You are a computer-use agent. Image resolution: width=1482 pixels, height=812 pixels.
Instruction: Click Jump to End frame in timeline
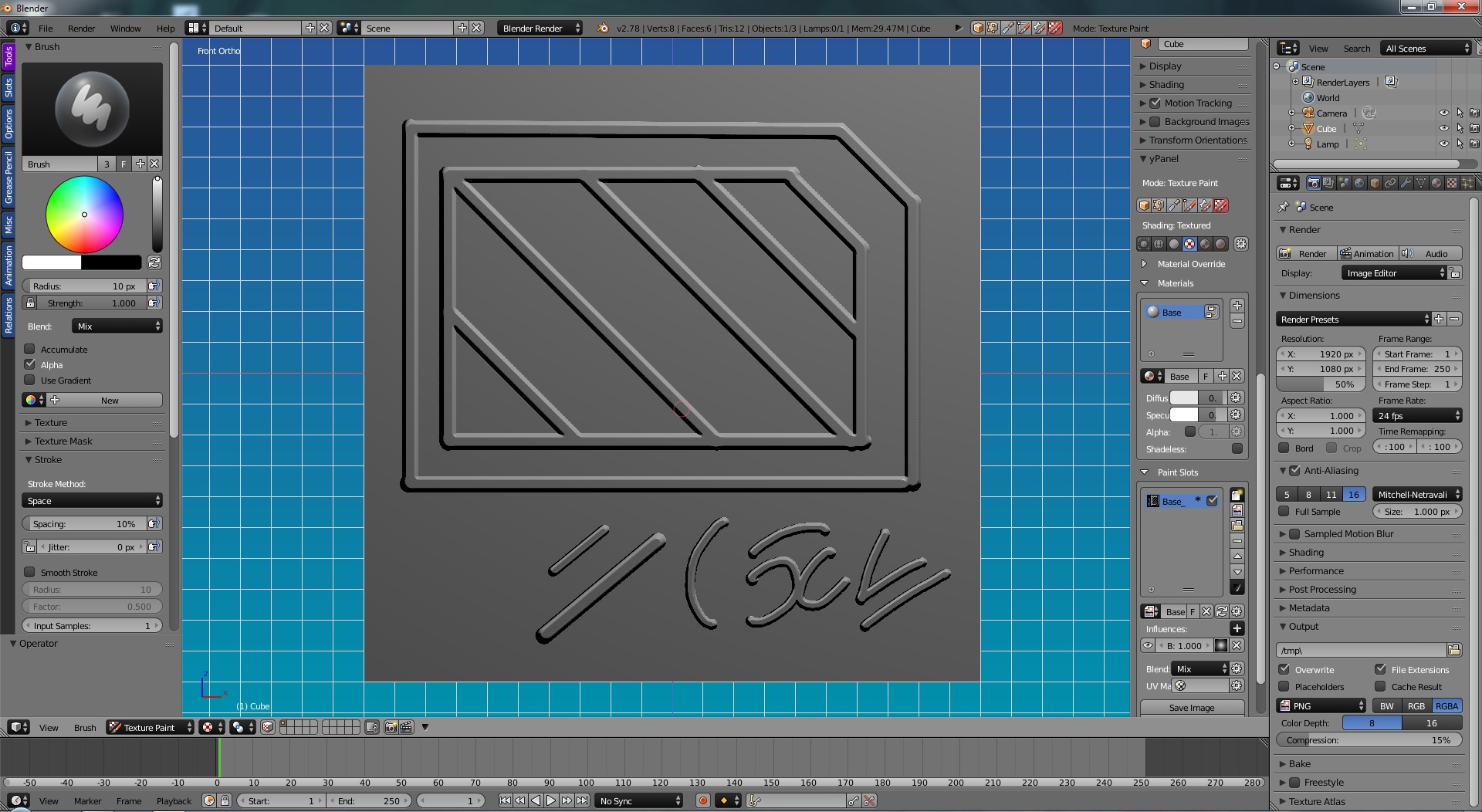[x=582, y=800]
